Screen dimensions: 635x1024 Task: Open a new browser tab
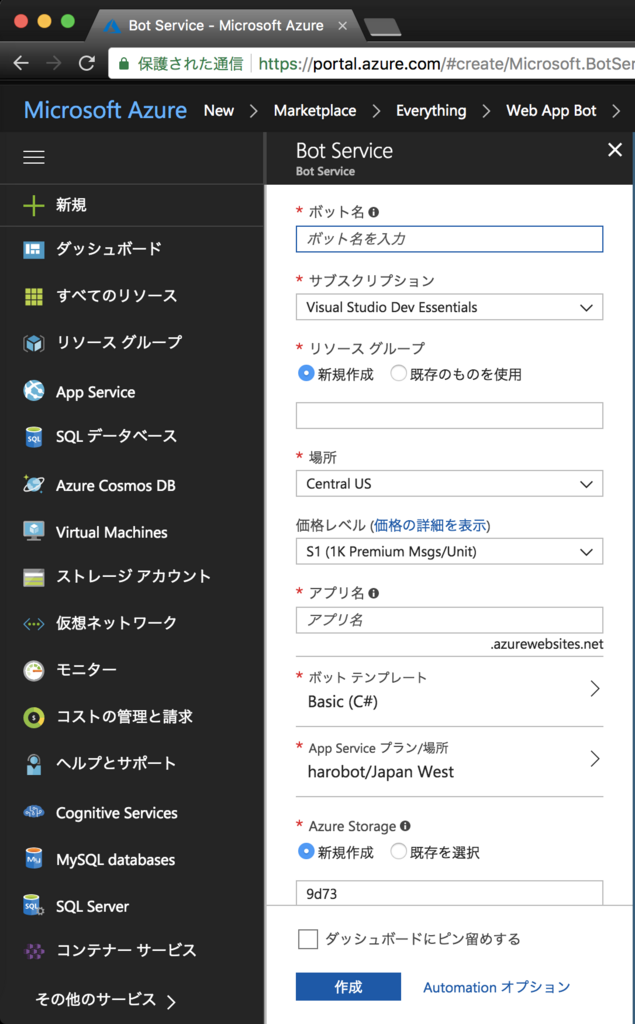click(x=383, y=27)
